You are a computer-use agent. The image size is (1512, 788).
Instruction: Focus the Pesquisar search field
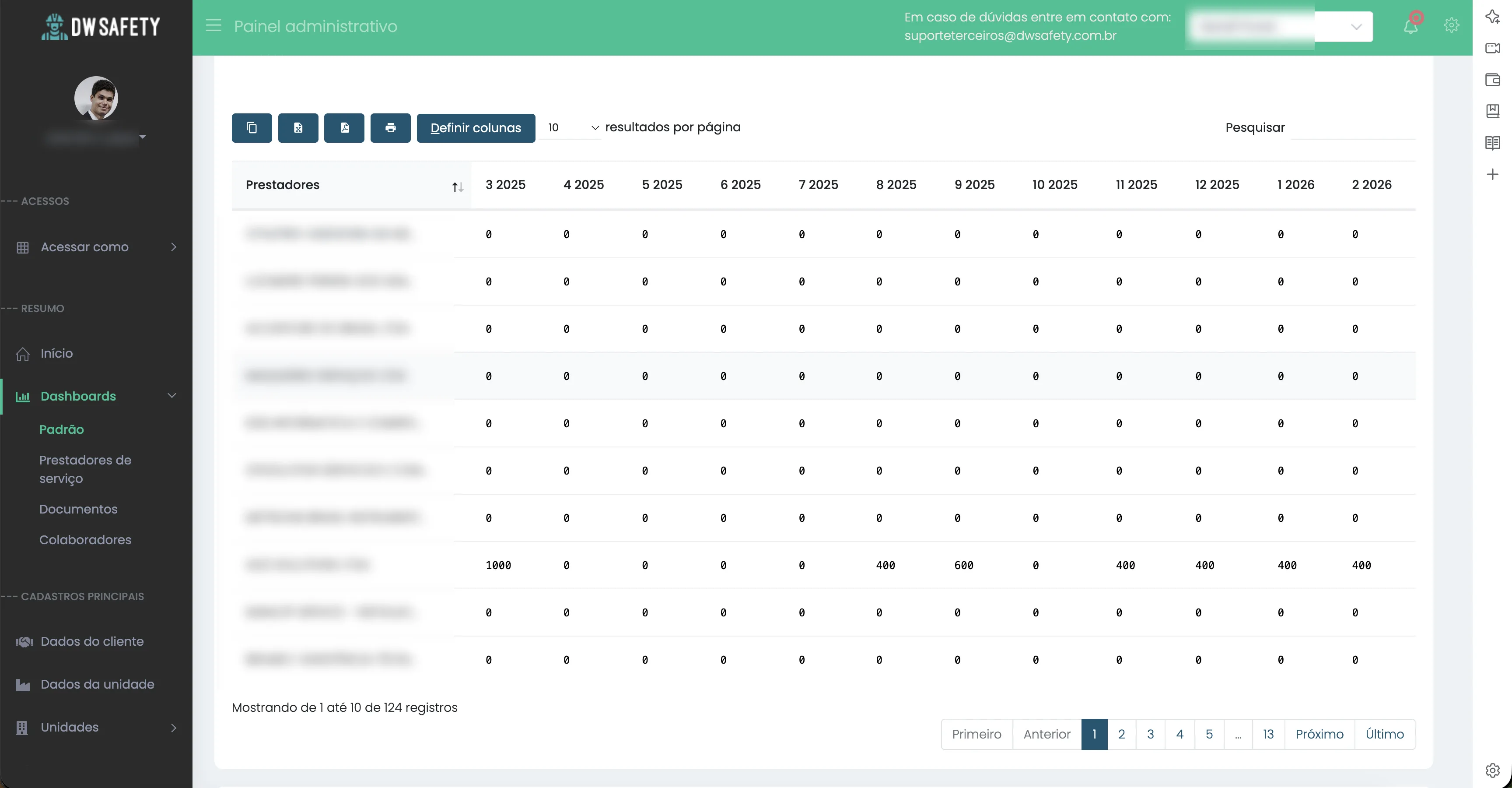click(1352, 128)
